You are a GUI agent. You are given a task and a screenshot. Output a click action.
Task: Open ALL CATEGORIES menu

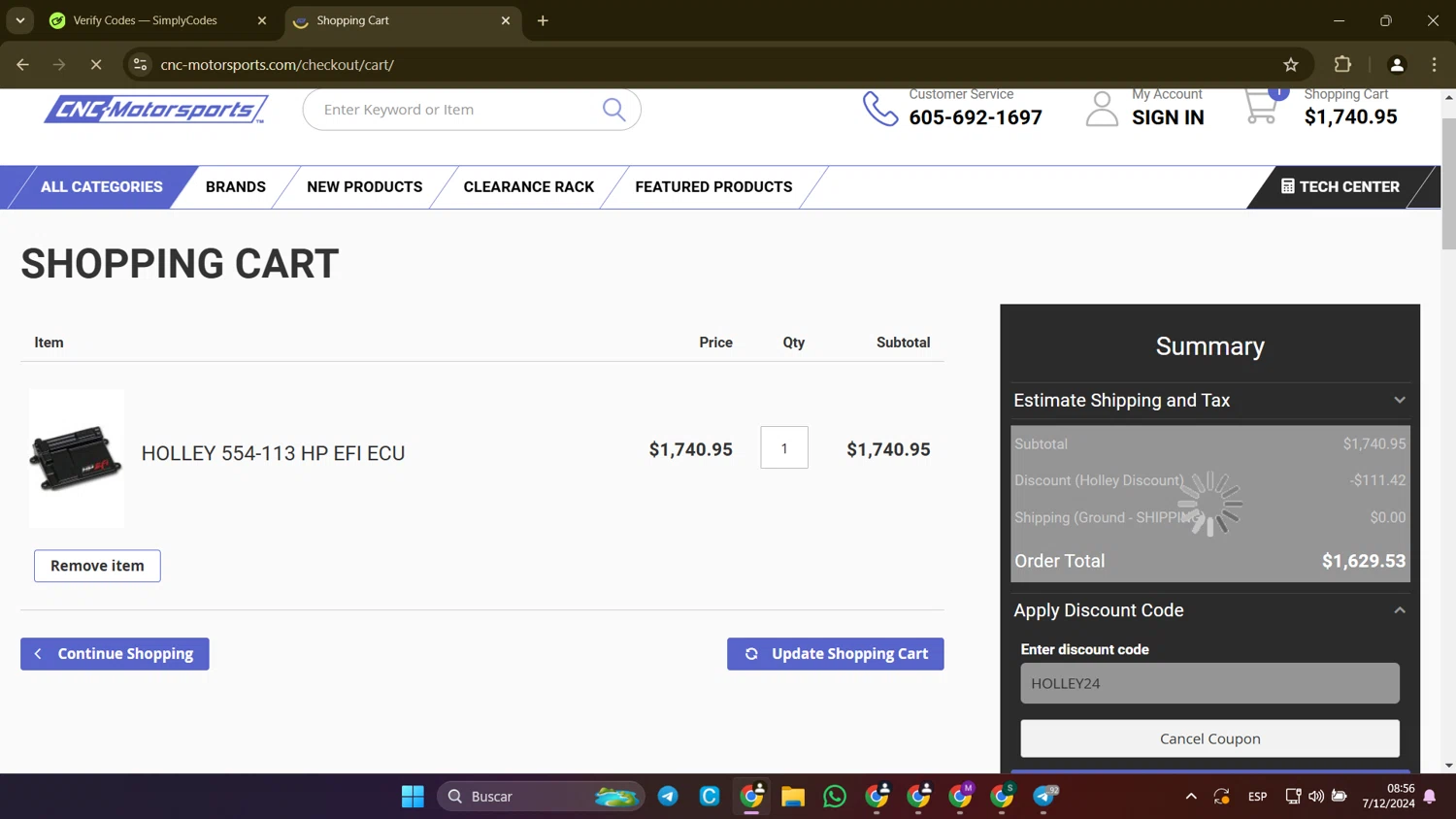pos(102,187)
